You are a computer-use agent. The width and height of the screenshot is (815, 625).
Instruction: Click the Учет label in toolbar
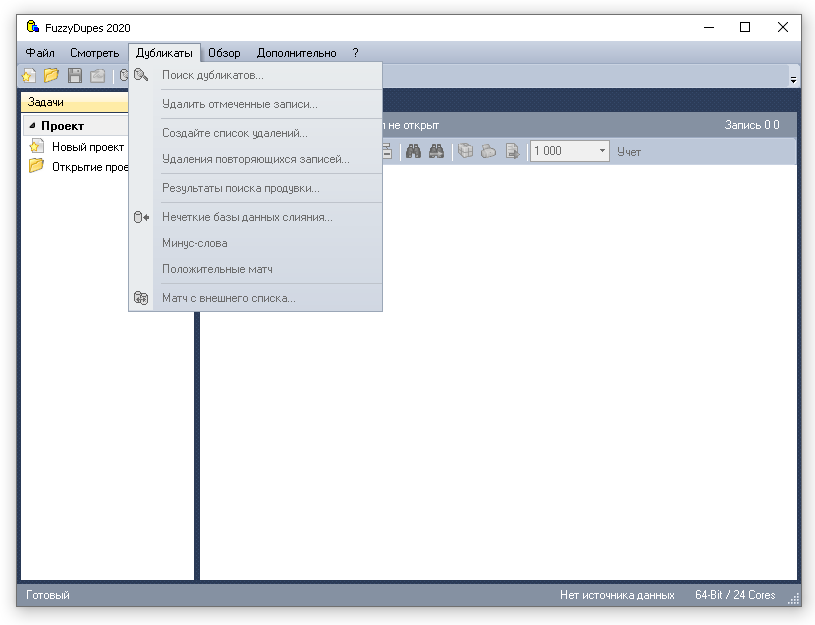tap(629, 152)
